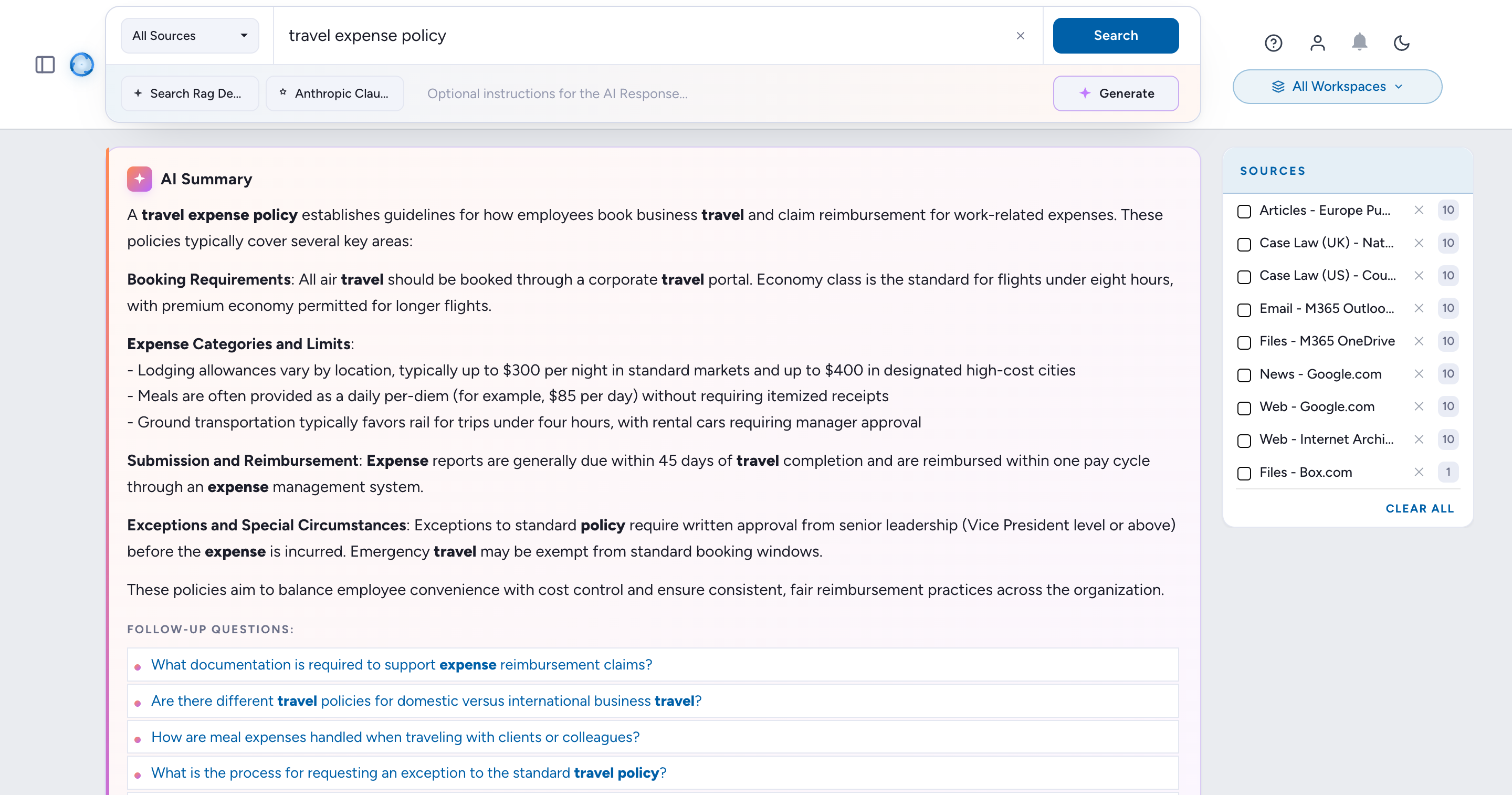
Task: Remove Web - Google.com source with X
Action: tap(1419, 406)
